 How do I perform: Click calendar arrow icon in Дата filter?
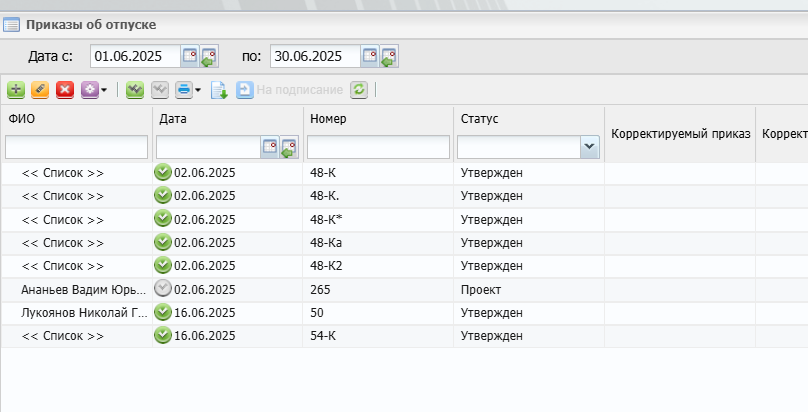point(289,147)
